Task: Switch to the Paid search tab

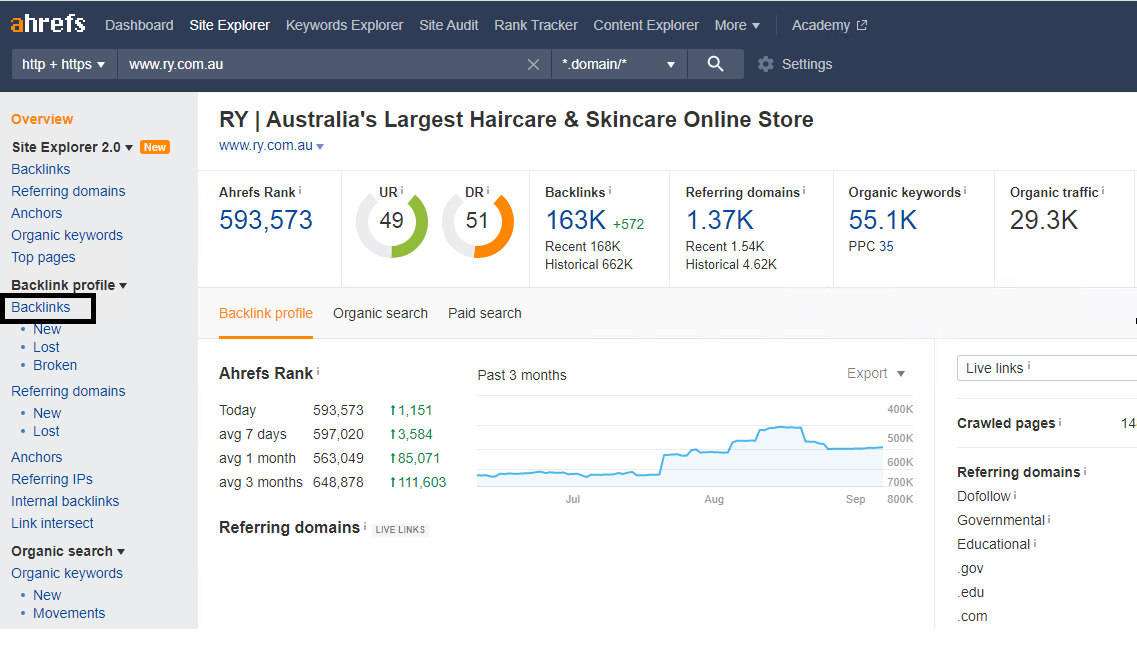Action: point(484,313)
